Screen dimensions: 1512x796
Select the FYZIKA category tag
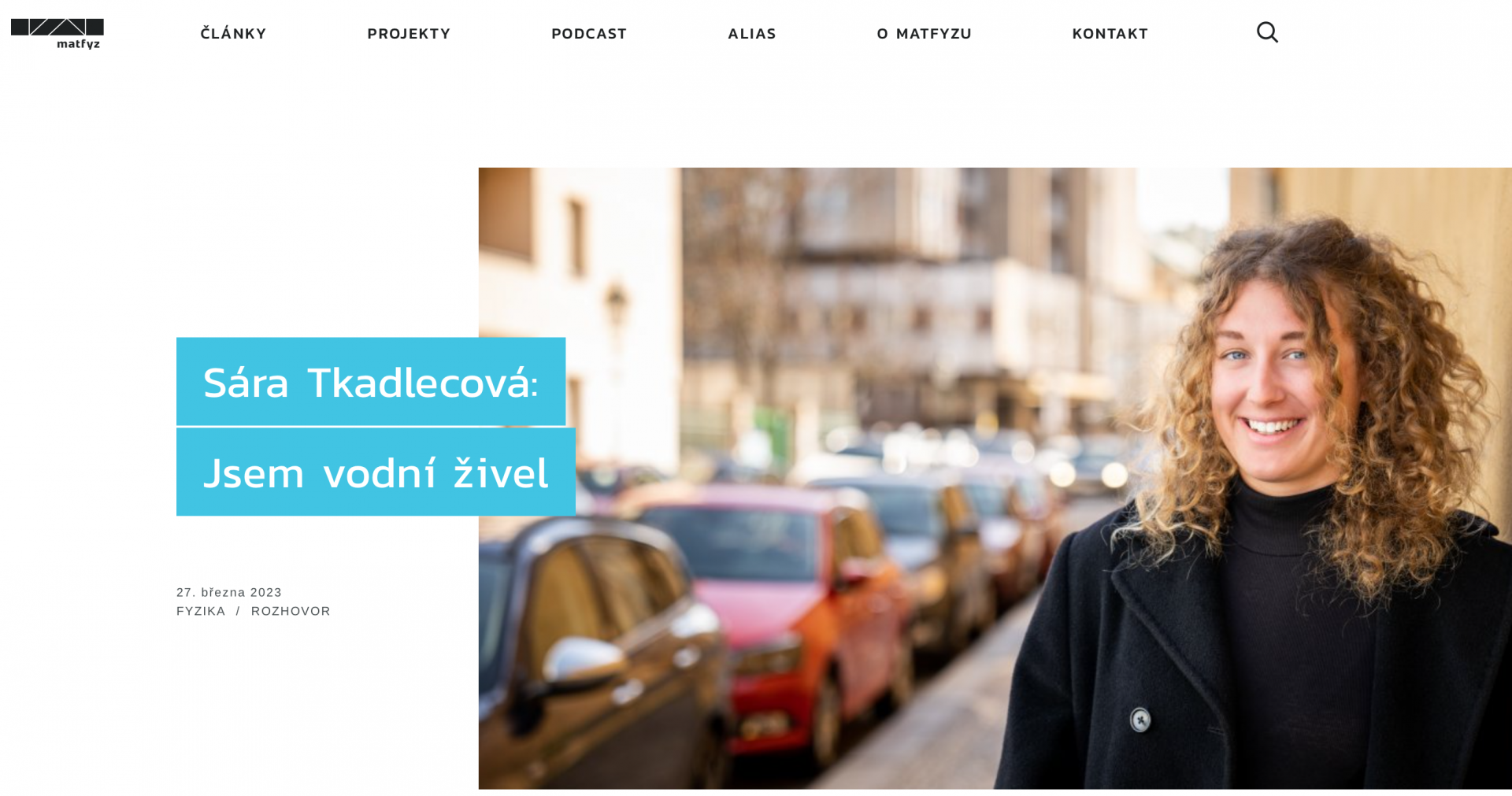pyautogui.click(x=201, y=611)
